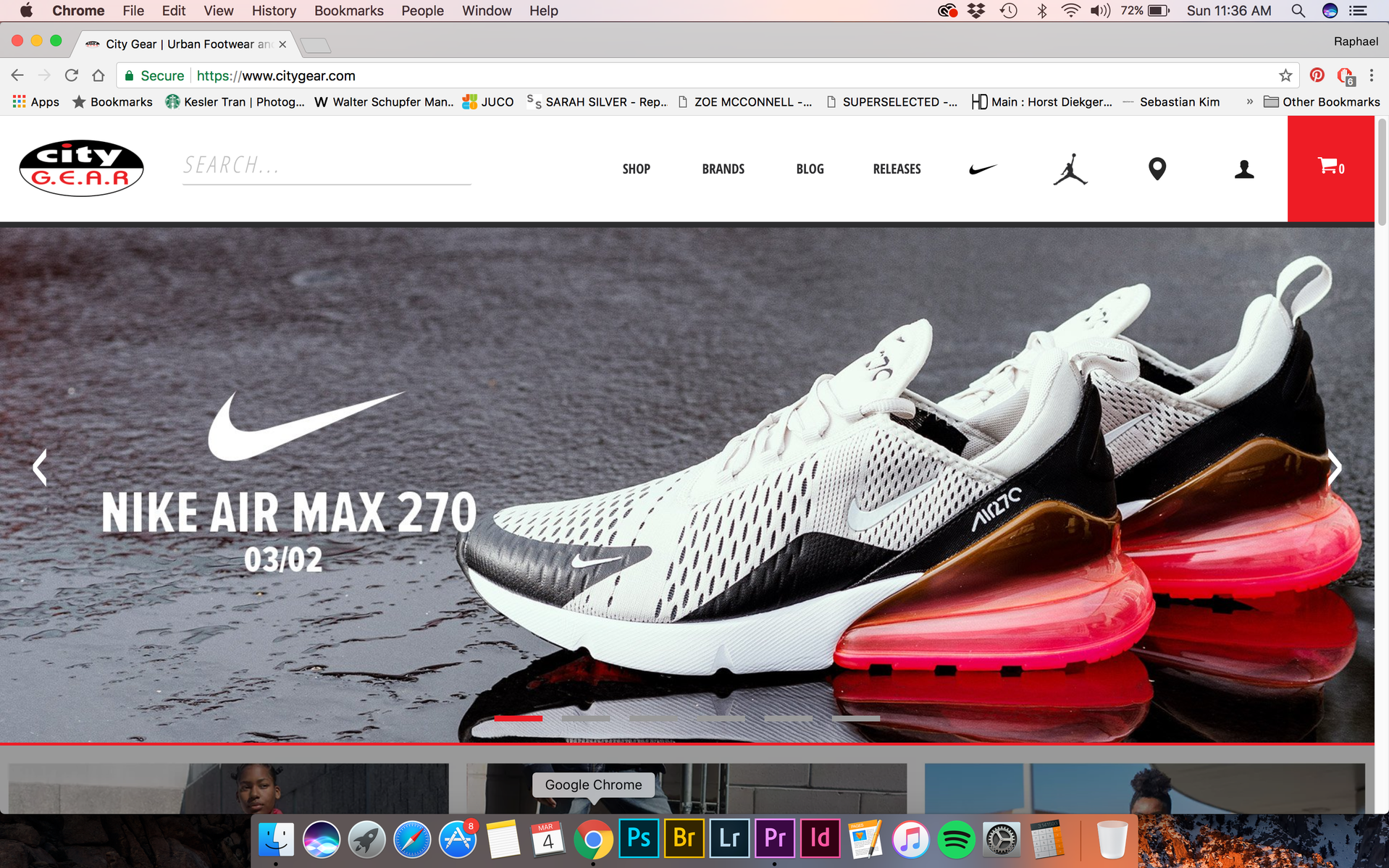Close the City Gear tab
The image size is (1389, 868).
[282, 44]
